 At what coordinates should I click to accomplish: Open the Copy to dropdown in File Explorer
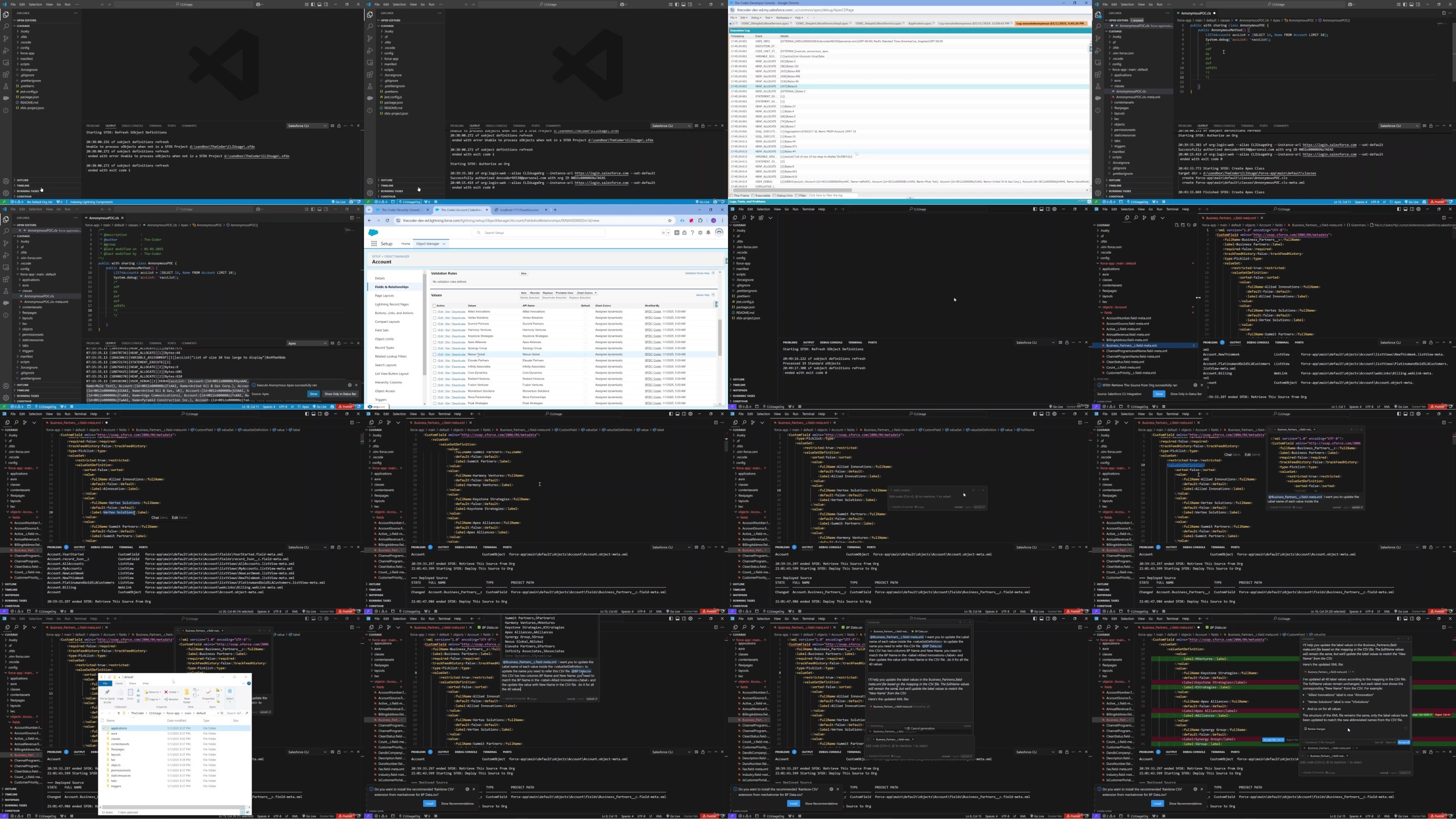[152, 699]
